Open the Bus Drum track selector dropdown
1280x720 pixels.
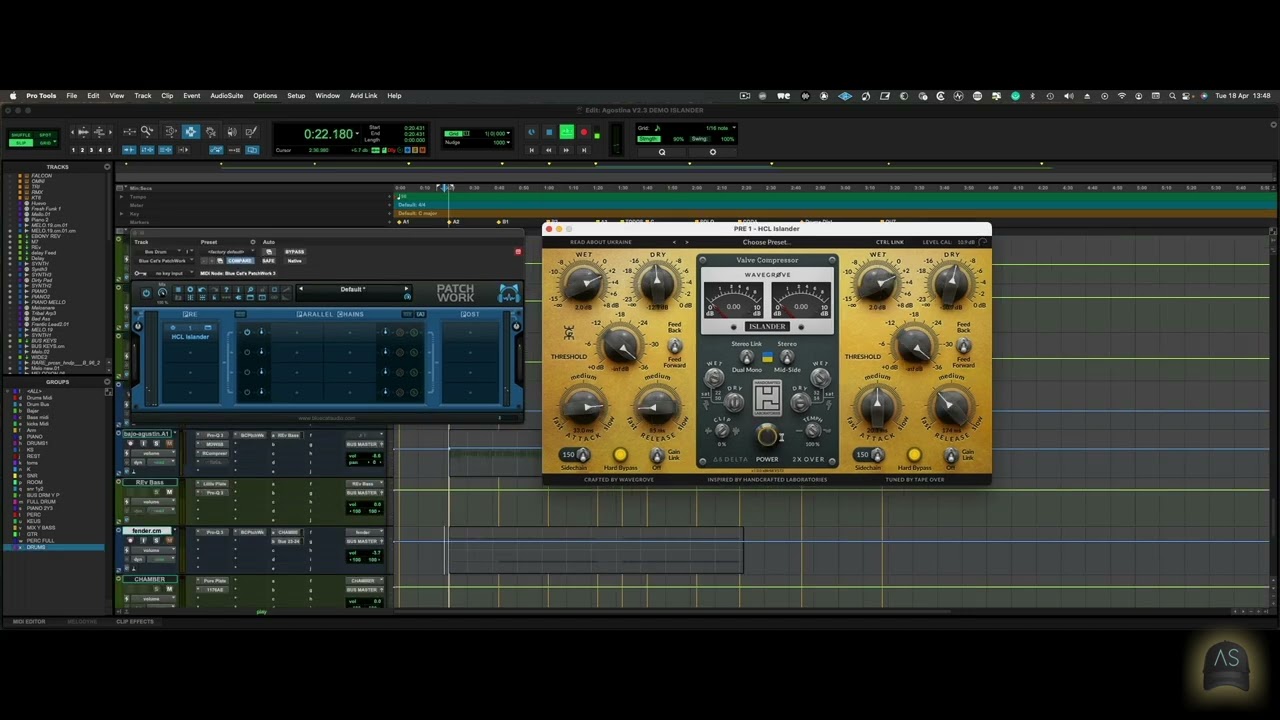tap(161, 252)
